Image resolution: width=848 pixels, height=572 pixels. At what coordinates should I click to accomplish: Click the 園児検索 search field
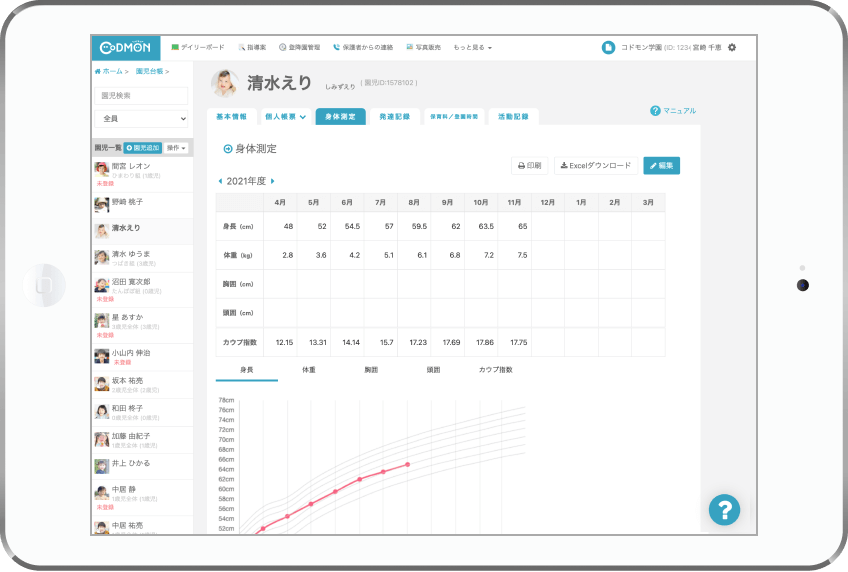141,96
